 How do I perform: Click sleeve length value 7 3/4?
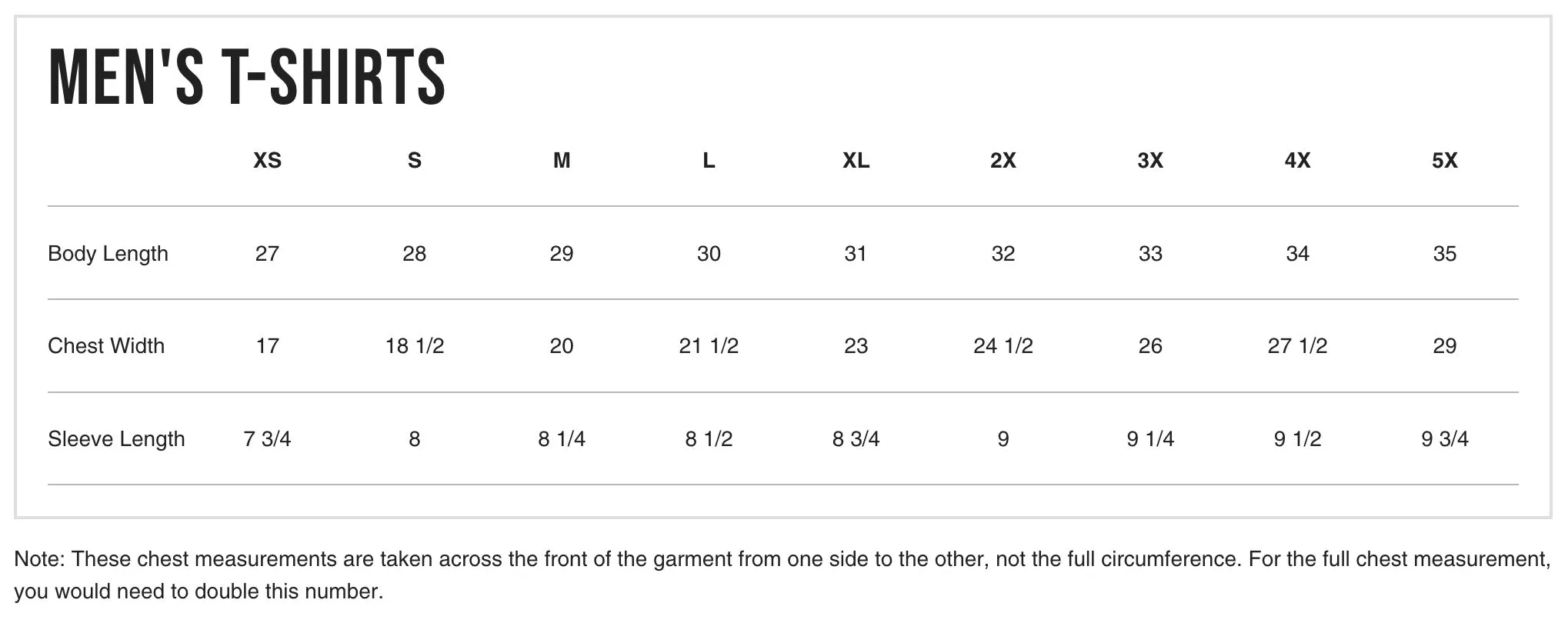267,439
